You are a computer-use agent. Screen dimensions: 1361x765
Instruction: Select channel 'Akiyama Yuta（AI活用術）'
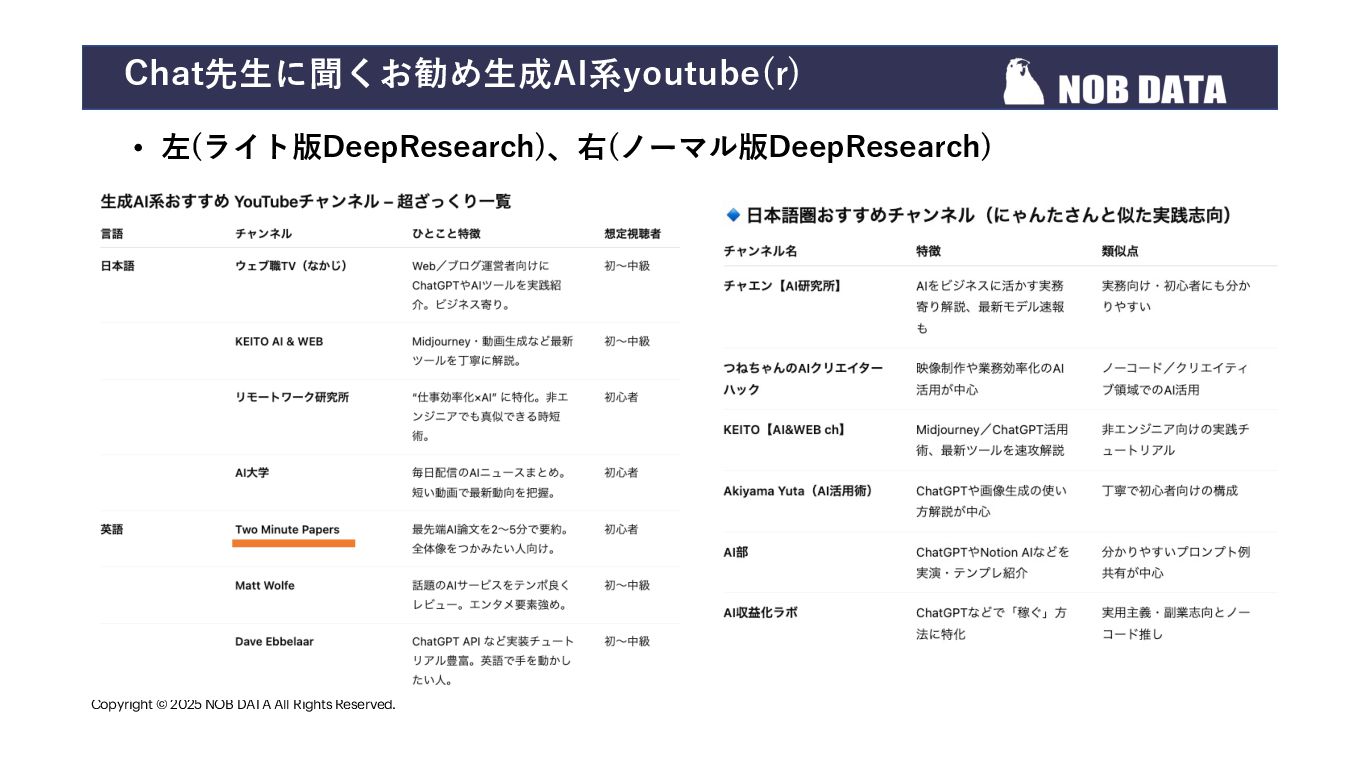[798, 491]
